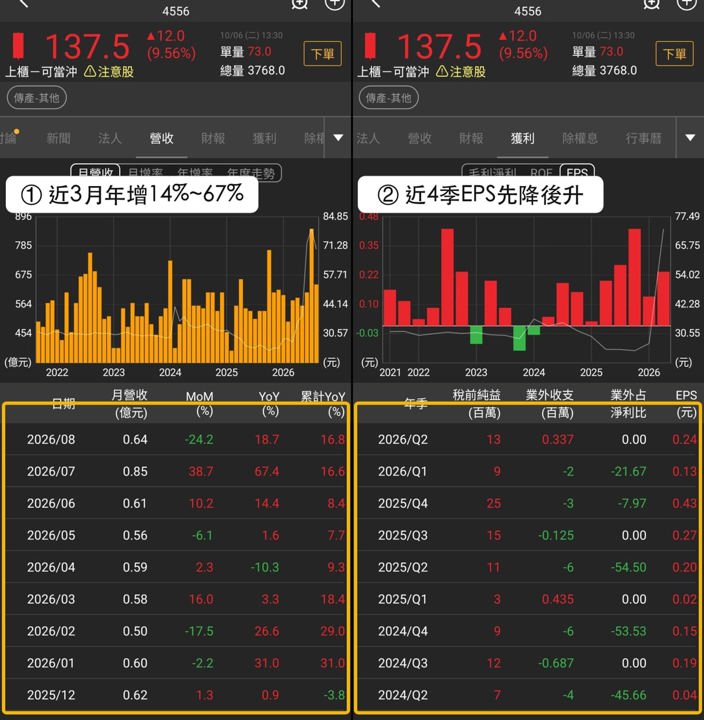
Task: Click the 下單 order button on 獲利 screen
Action: [x=675, y=54]
